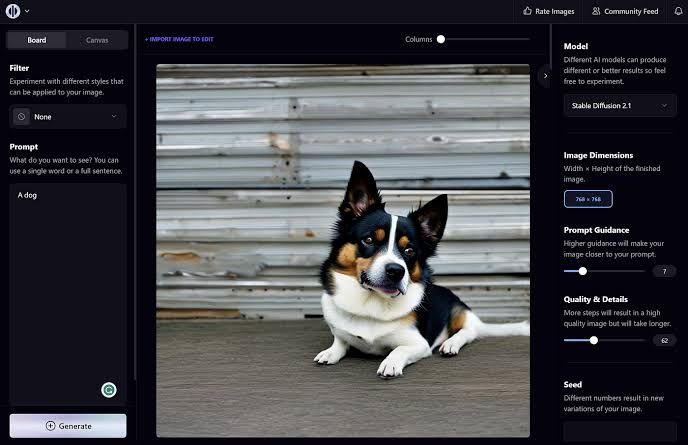This screenshot has width=688, height=445.
Task: Open the logo dropdown chevron menu
Action: [x=27, y=12]
